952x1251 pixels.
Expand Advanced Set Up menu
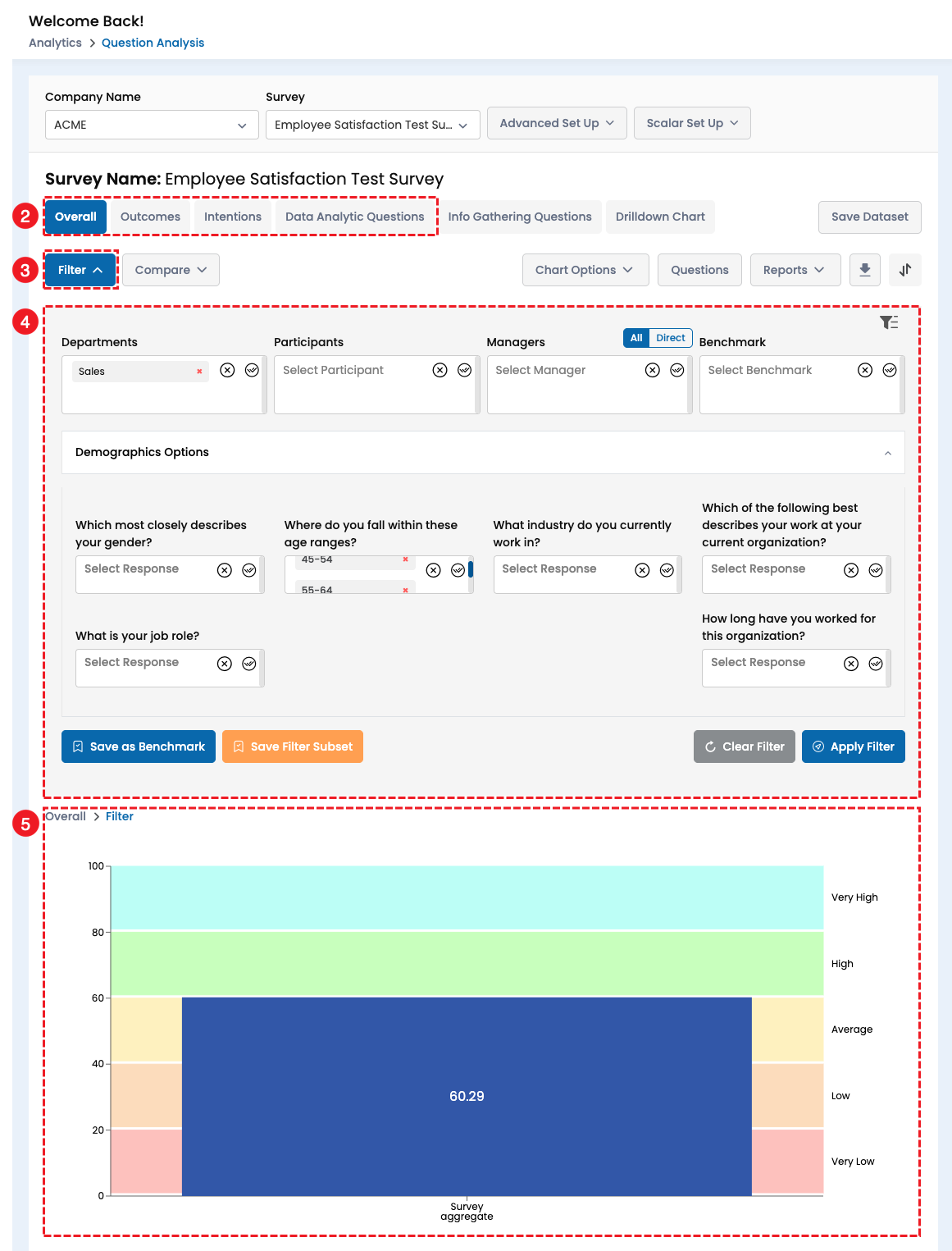[557, 123]
